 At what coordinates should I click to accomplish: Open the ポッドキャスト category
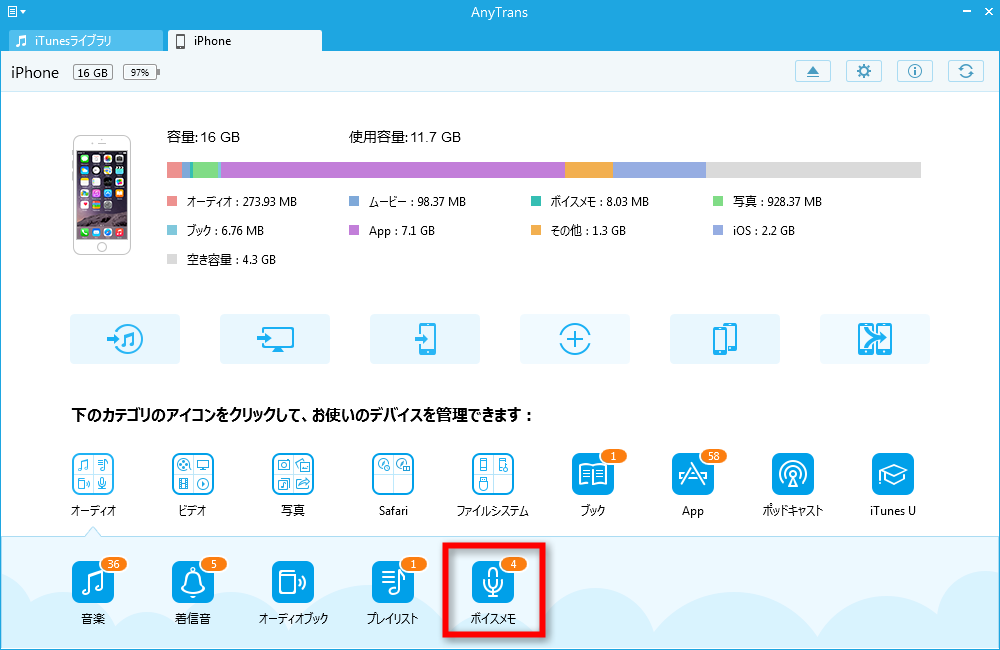[793, 485]
